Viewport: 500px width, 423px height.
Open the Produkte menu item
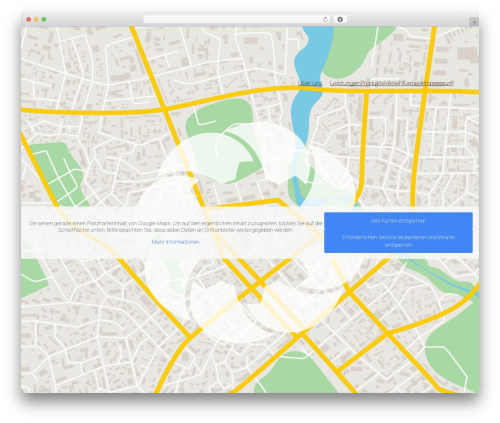(x=372, y=83)
